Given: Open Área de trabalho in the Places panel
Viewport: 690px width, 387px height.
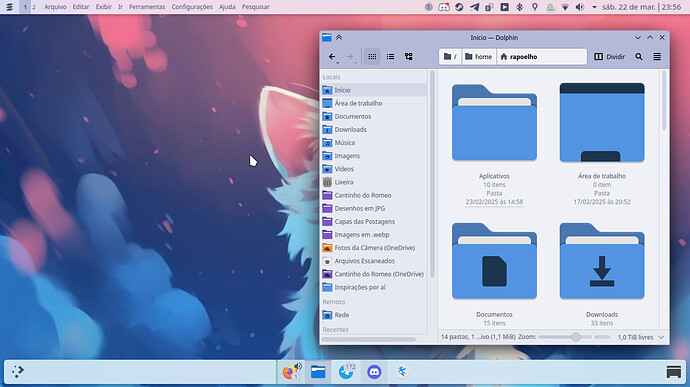Looking at the screenshot, I should coord(374,103).
